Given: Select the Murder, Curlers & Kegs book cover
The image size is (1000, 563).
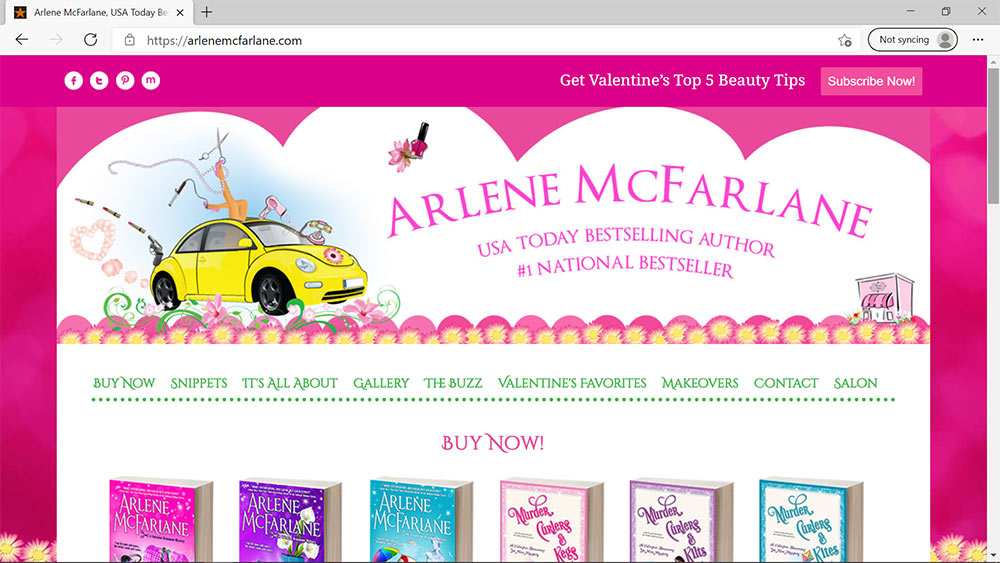Looking at the screenshot, I should click(x=551, y=520).
